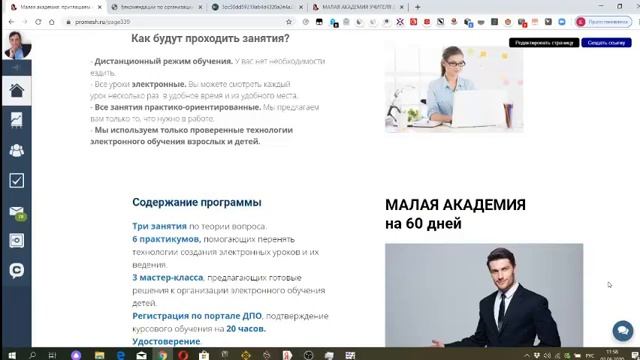The width and height of the screenshot is (640, 360).
Task: Open the Windows Start menu
Action: coord(12,355)
